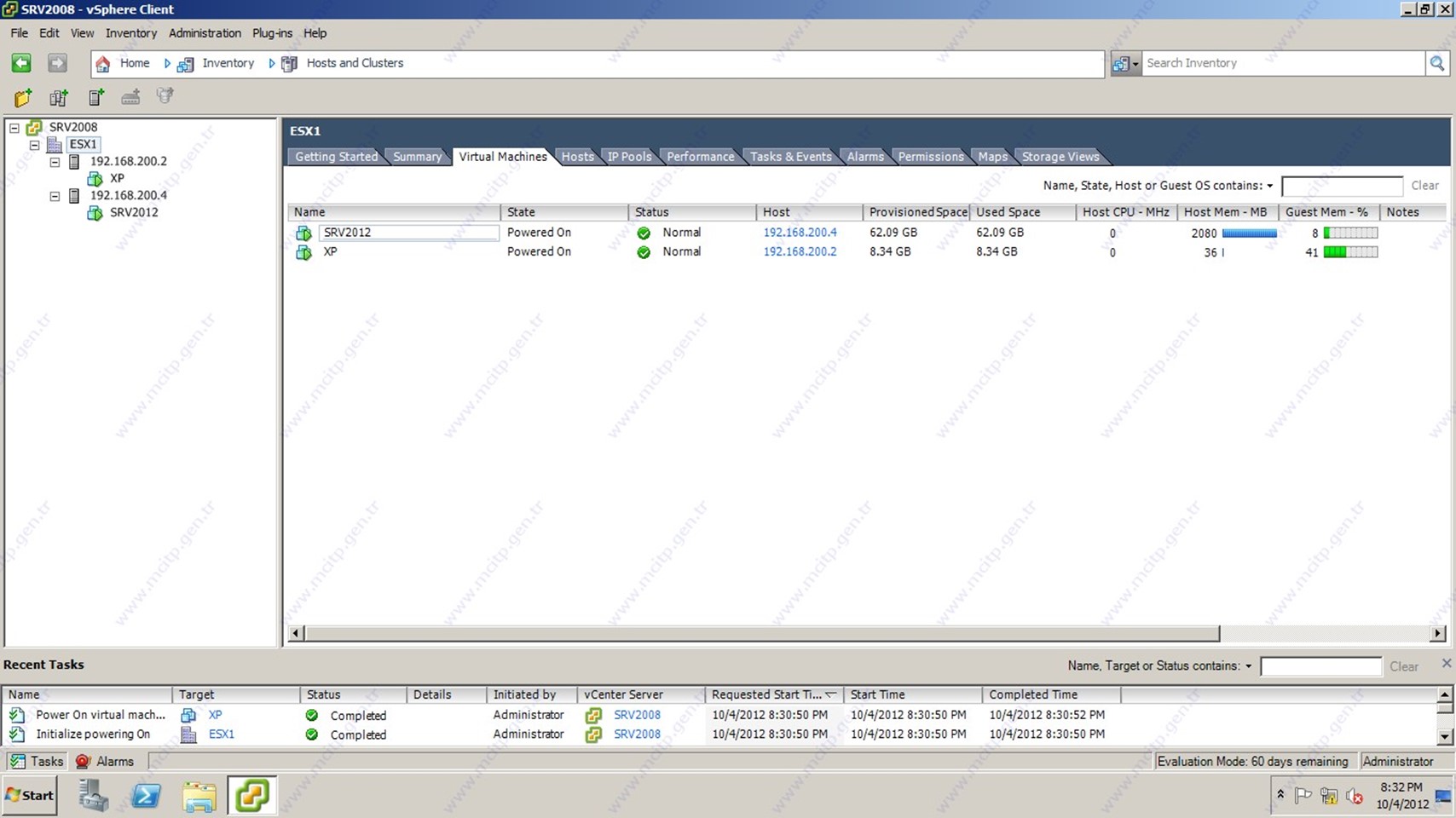
Task: Show hidden system tray icons
Action: (x=1280, y=794)
